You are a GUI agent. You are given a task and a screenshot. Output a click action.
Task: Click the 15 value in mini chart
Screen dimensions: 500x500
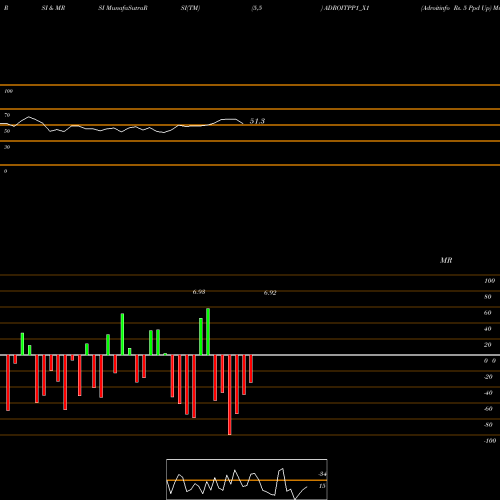[322, 486]
